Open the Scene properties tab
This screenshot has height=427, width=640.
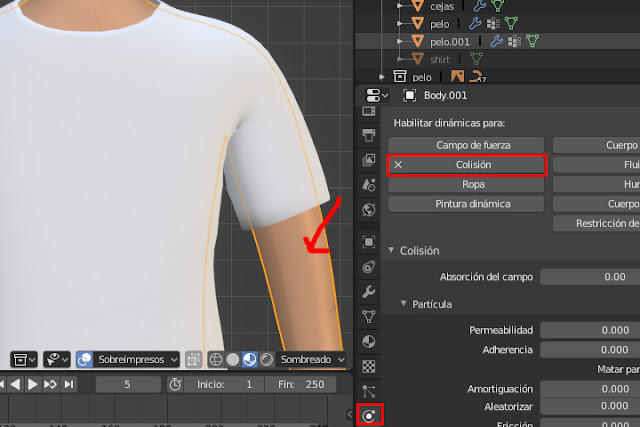coord(369,185)
